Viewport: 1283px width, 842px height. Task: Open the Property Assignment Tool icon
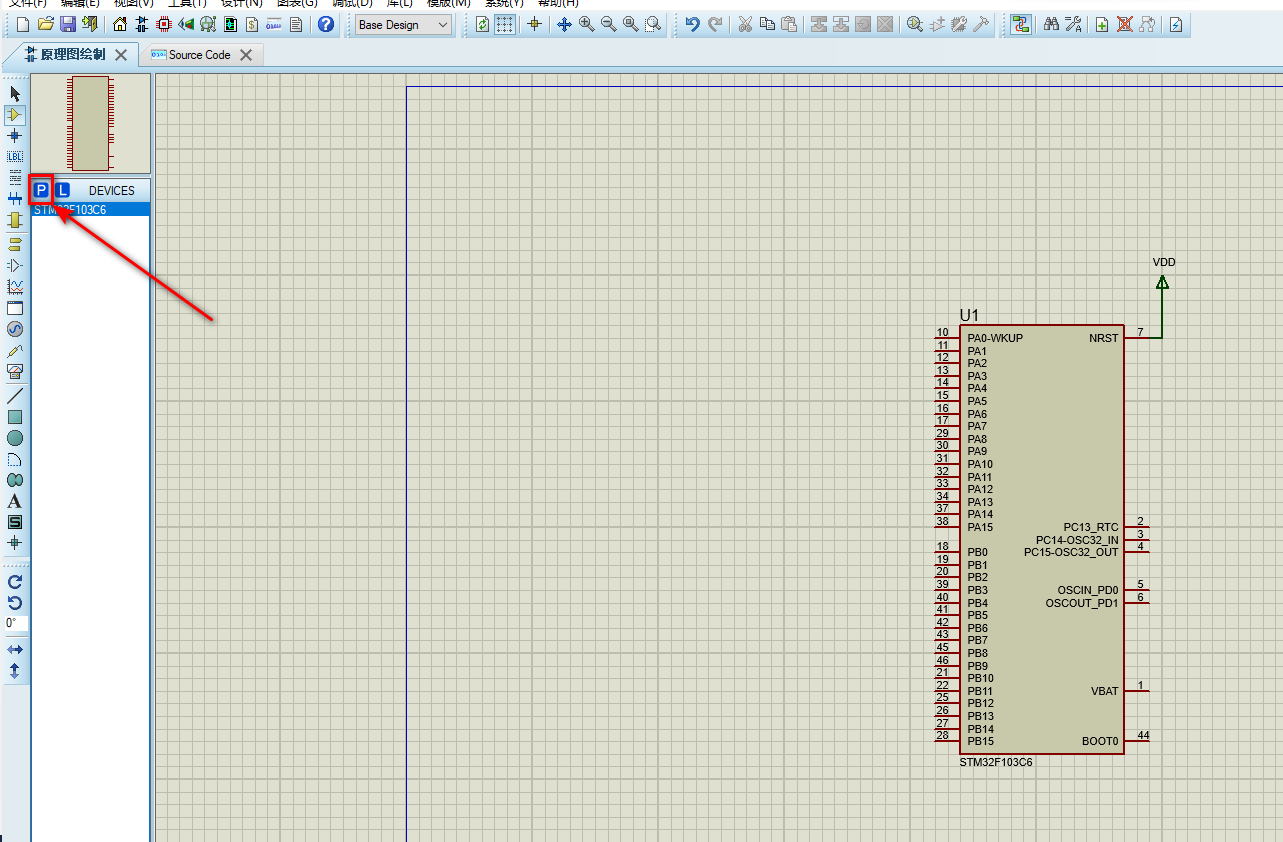(x=1073, y=24)
